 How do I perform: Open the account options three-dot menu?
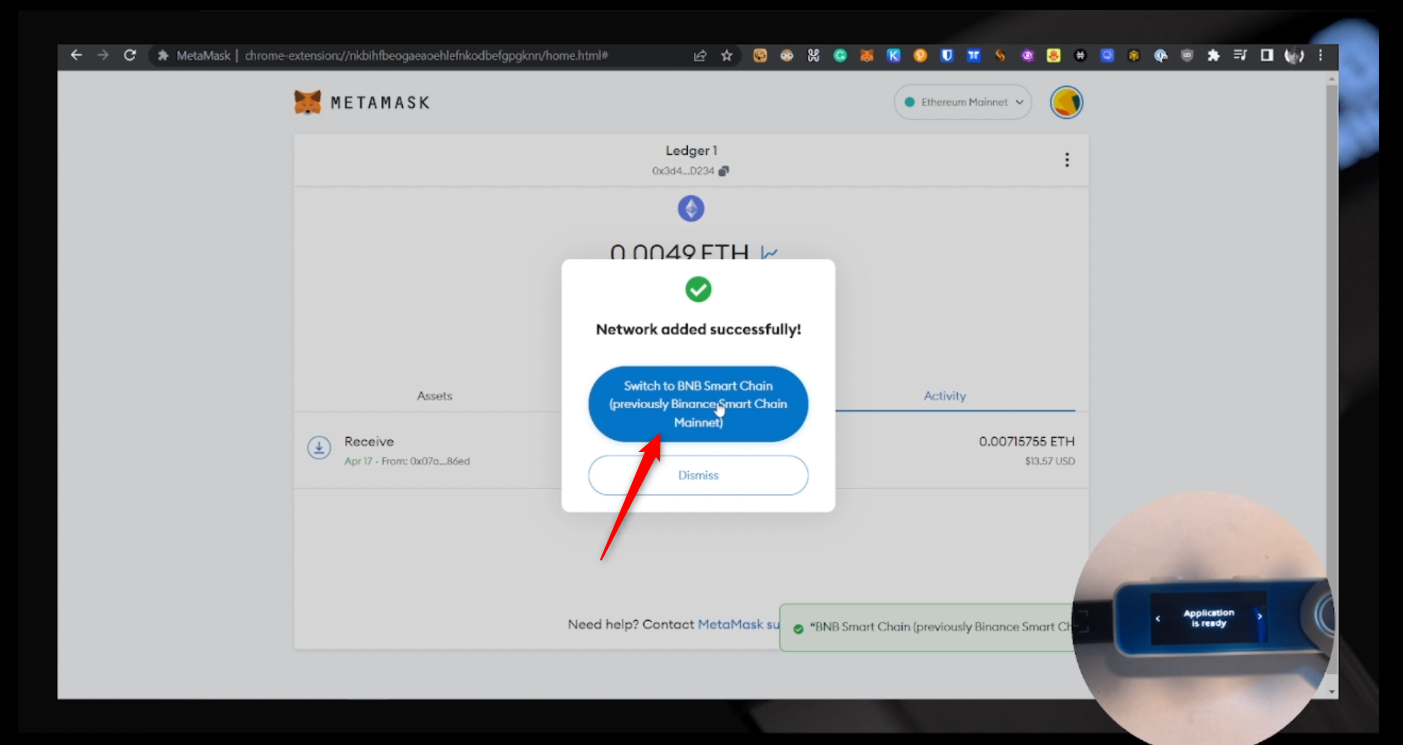(x=1067, y=160)
